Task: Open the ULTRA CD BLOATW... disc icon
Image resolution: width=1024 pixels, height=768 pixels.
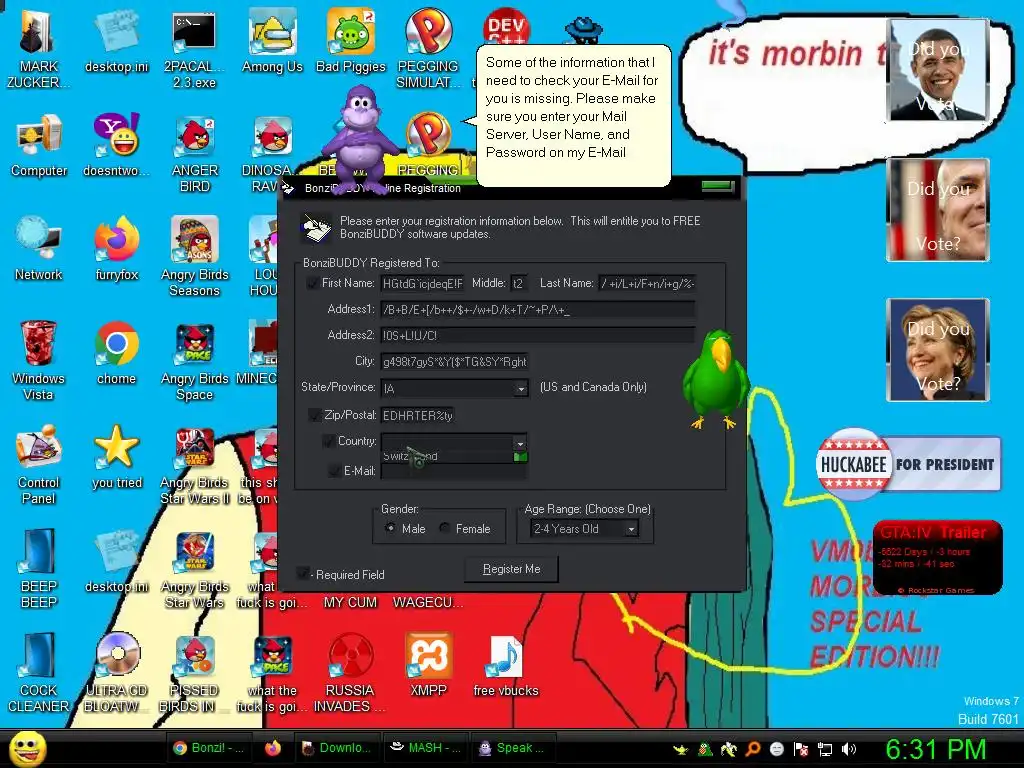Action: [116, 671]
